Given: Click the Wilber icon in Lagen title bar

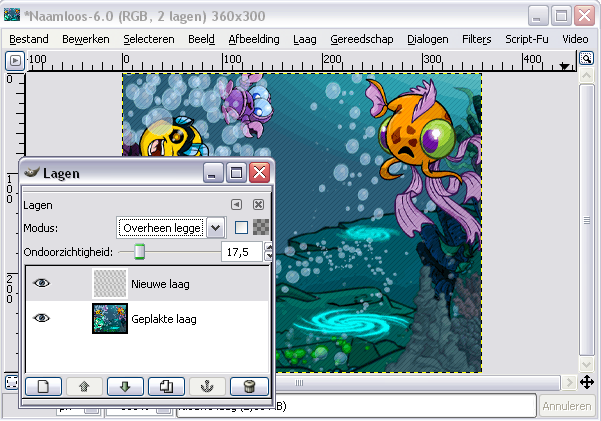Looking at the screenshot, I should coord(31,173).
